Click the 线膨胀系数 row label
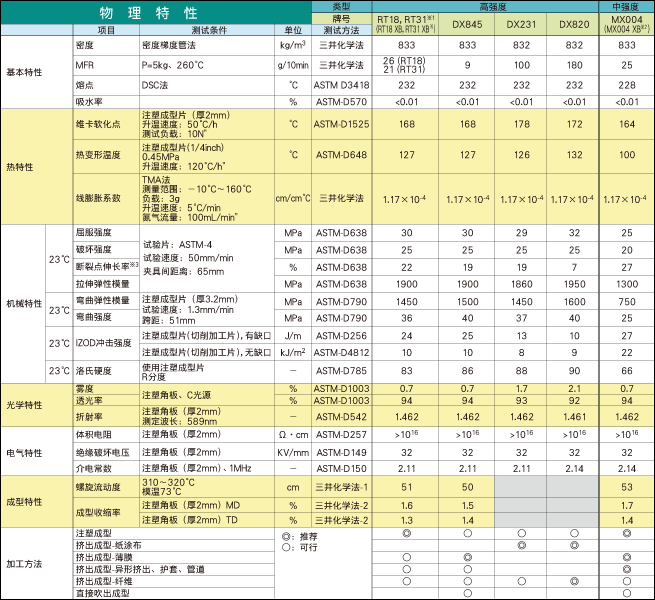 pos(98,198)
